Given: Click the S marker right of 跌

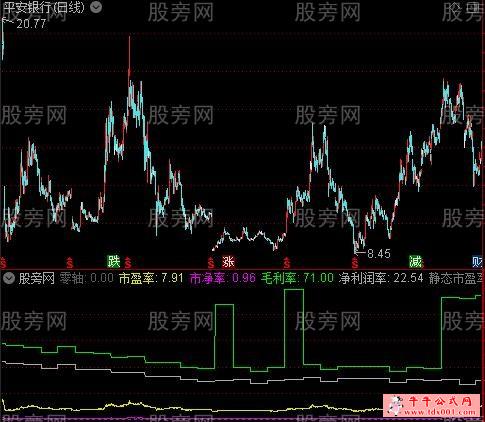Looking at the screenshot, I should pos(128,263).
